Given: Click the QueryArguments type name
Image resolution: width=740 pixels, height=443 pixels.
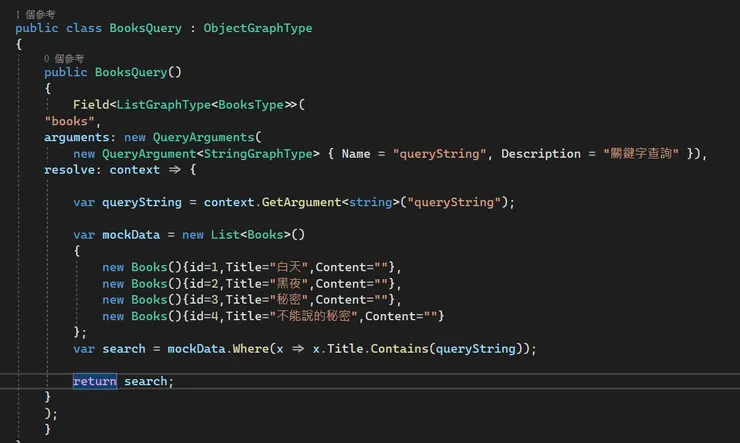Looking at the screenshot, I should pyautogui.click(x=203, y=137).
